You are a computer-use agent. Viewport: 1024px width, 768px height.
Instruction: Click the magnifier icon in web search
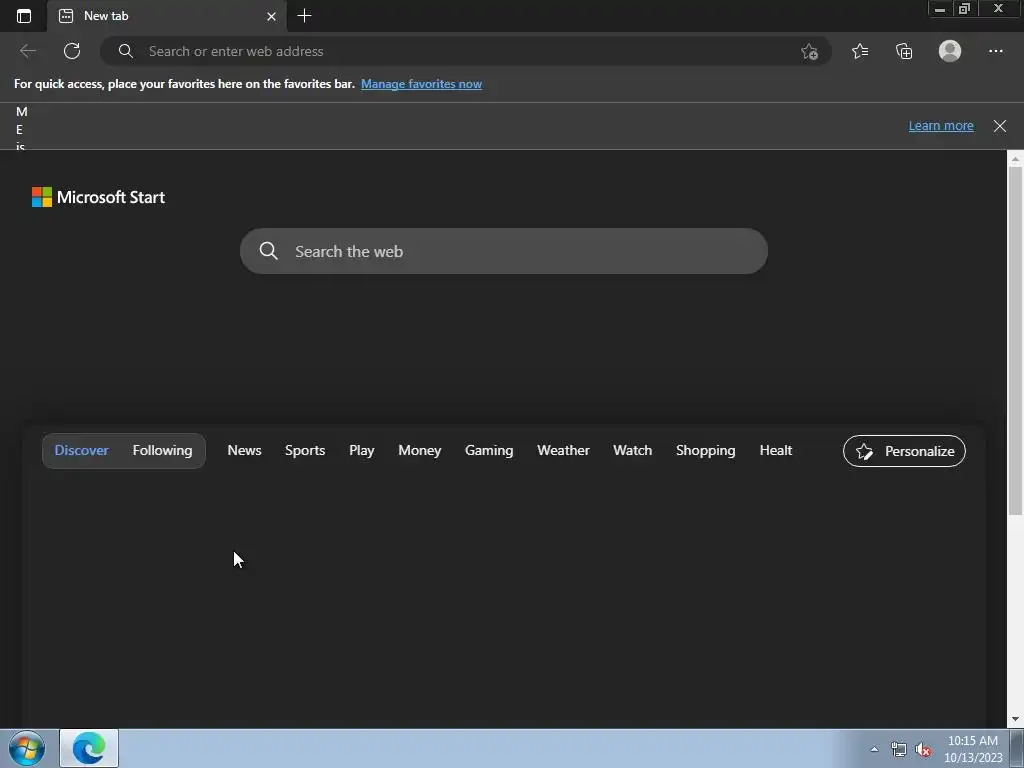click(x=268, y=251)
